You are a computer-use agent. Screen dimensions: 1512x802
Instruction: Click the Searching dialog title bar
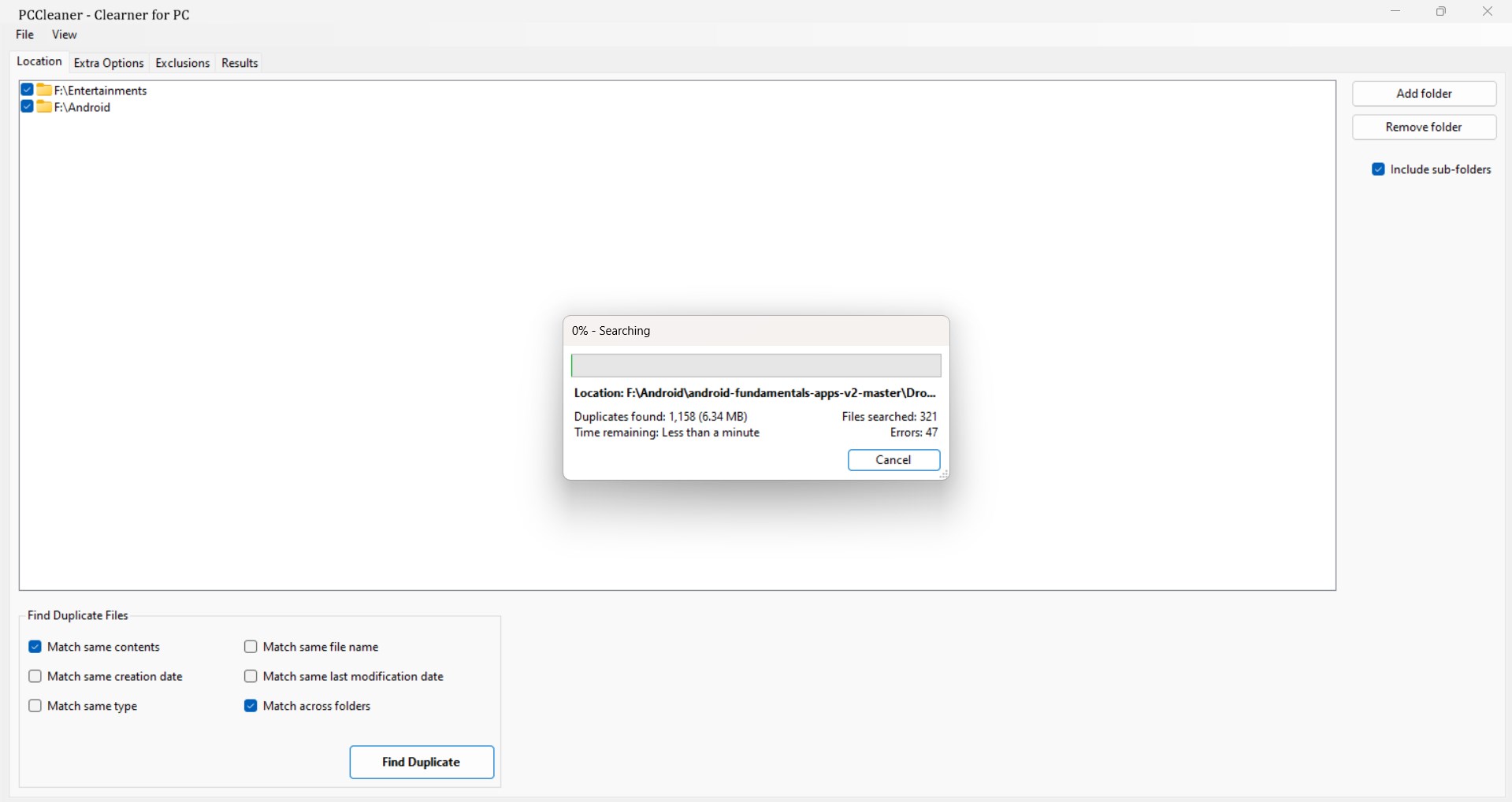tap(756, 331)
